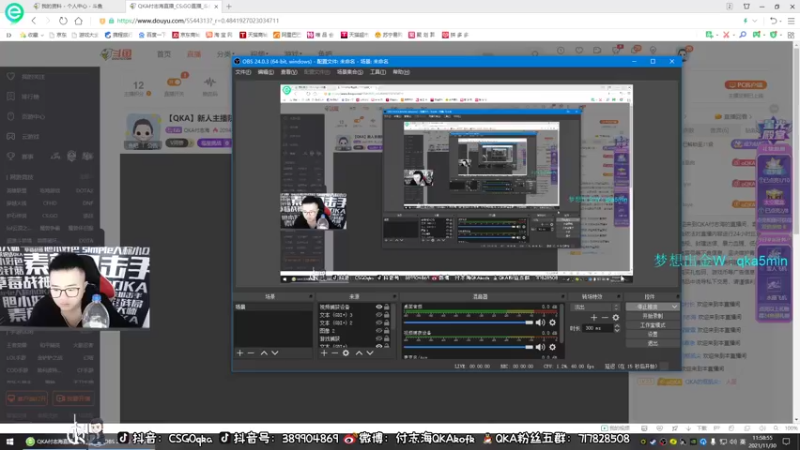Click the blue magnifier search icon in toolbar
This screenshot has height=450, width=800.
tap(742, 35)
